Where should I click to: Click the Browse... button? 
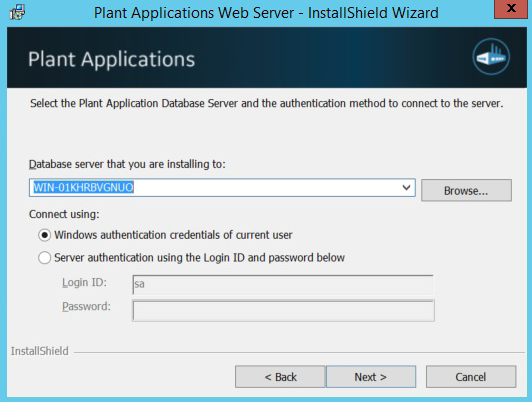pos(466,190)
